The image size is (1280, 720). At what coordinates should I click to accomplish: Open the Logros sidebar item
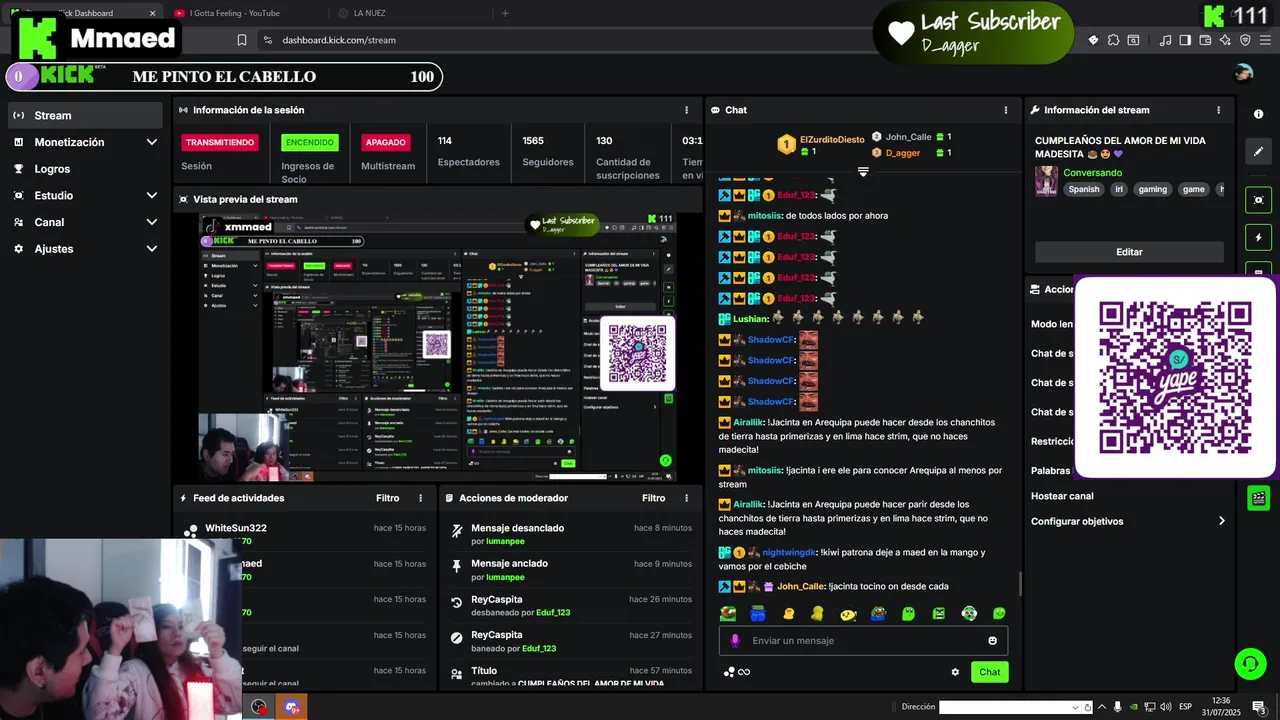[85, 169]
